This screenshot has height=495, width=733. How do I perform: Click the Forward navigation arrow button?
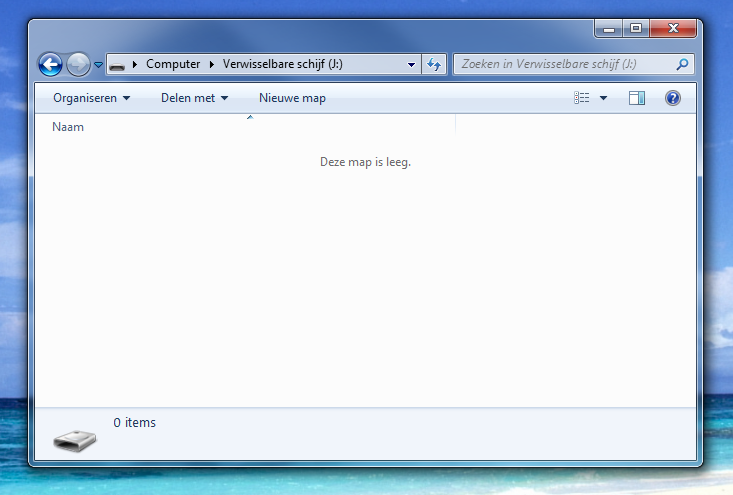point(78,65)
